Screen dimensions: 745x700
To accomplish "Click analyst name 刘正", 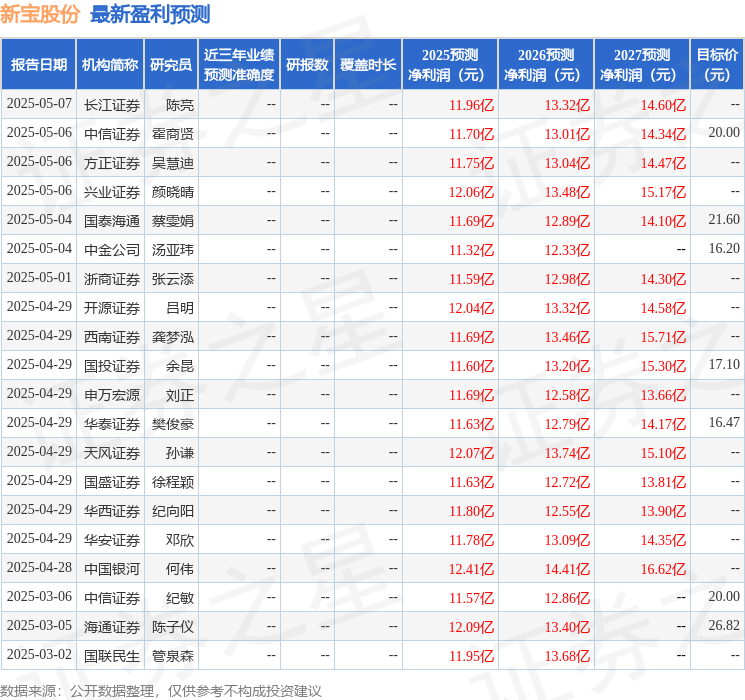I will click(x=180, y=395).
